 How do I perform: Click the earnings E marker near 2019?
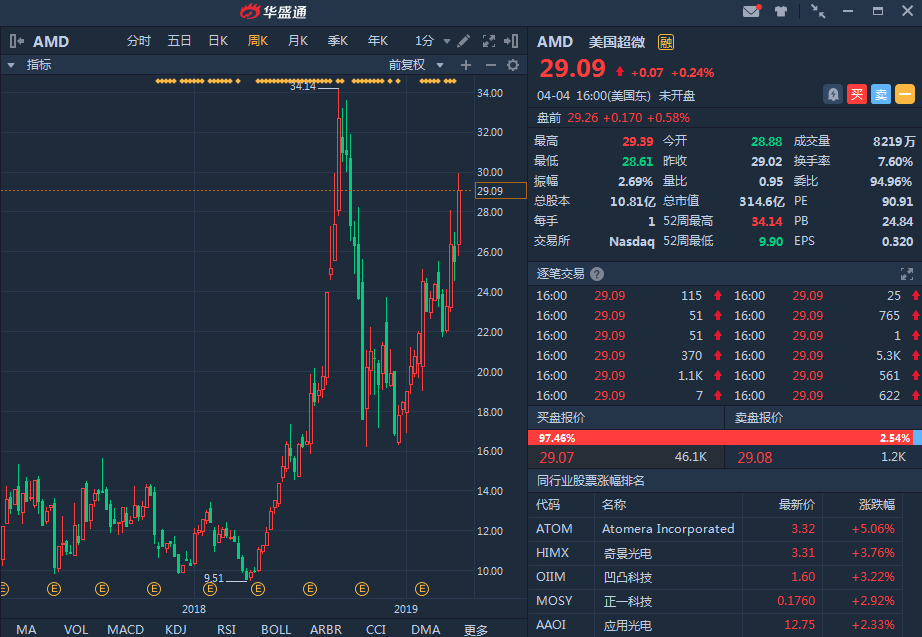pos(422,589)
